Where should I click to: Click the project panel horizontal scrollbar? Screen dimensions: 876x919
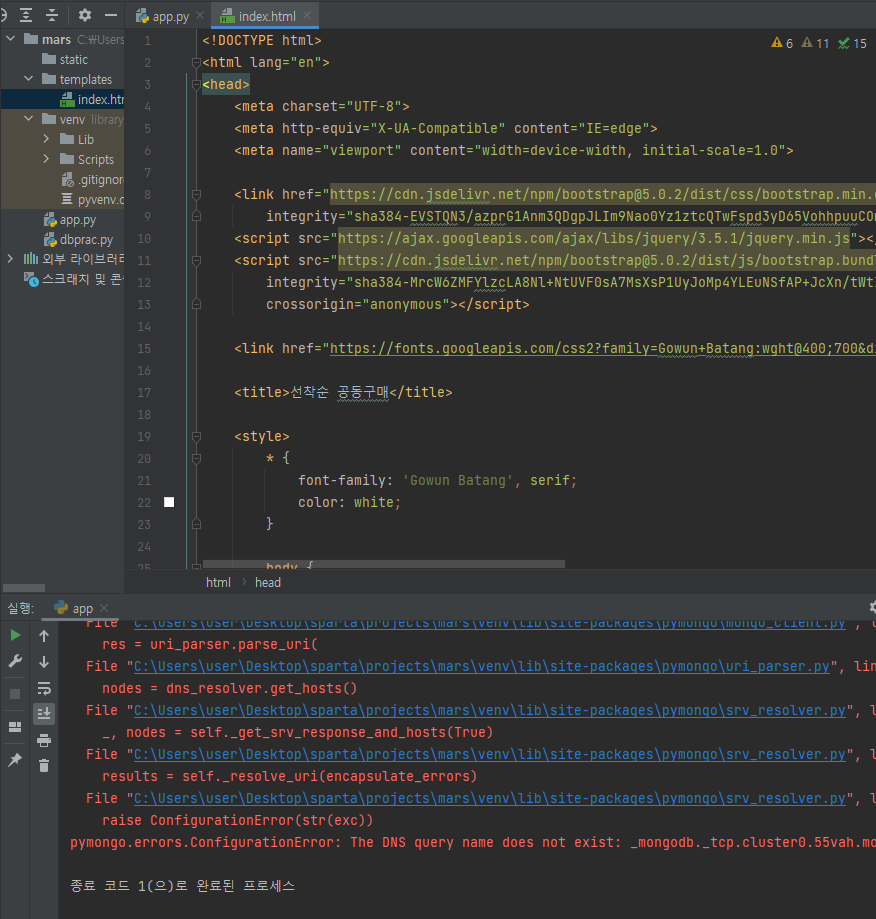tap(24, 588)
